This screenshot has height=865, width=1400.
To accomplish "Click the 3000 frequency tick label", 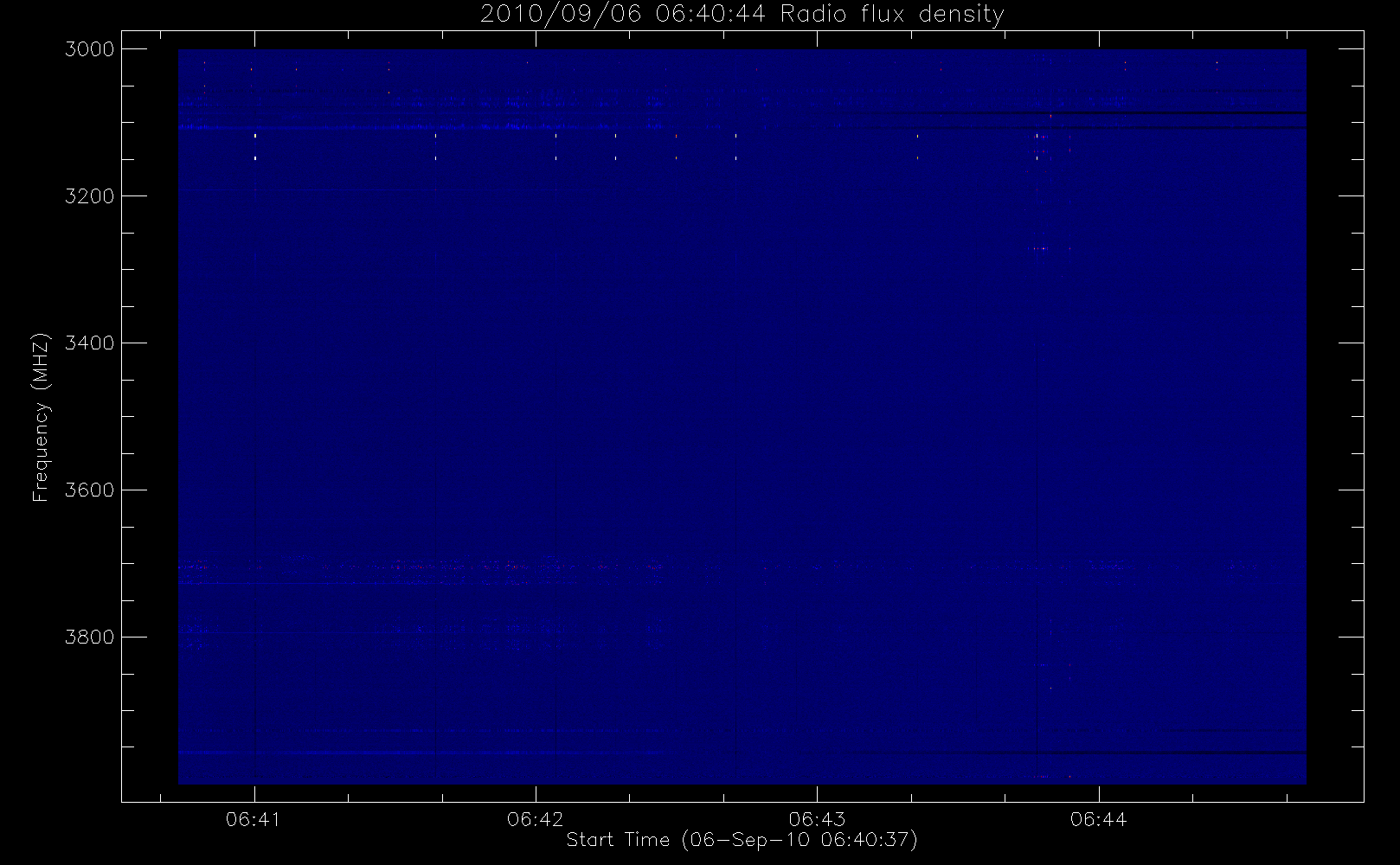I will coord(90,49).
